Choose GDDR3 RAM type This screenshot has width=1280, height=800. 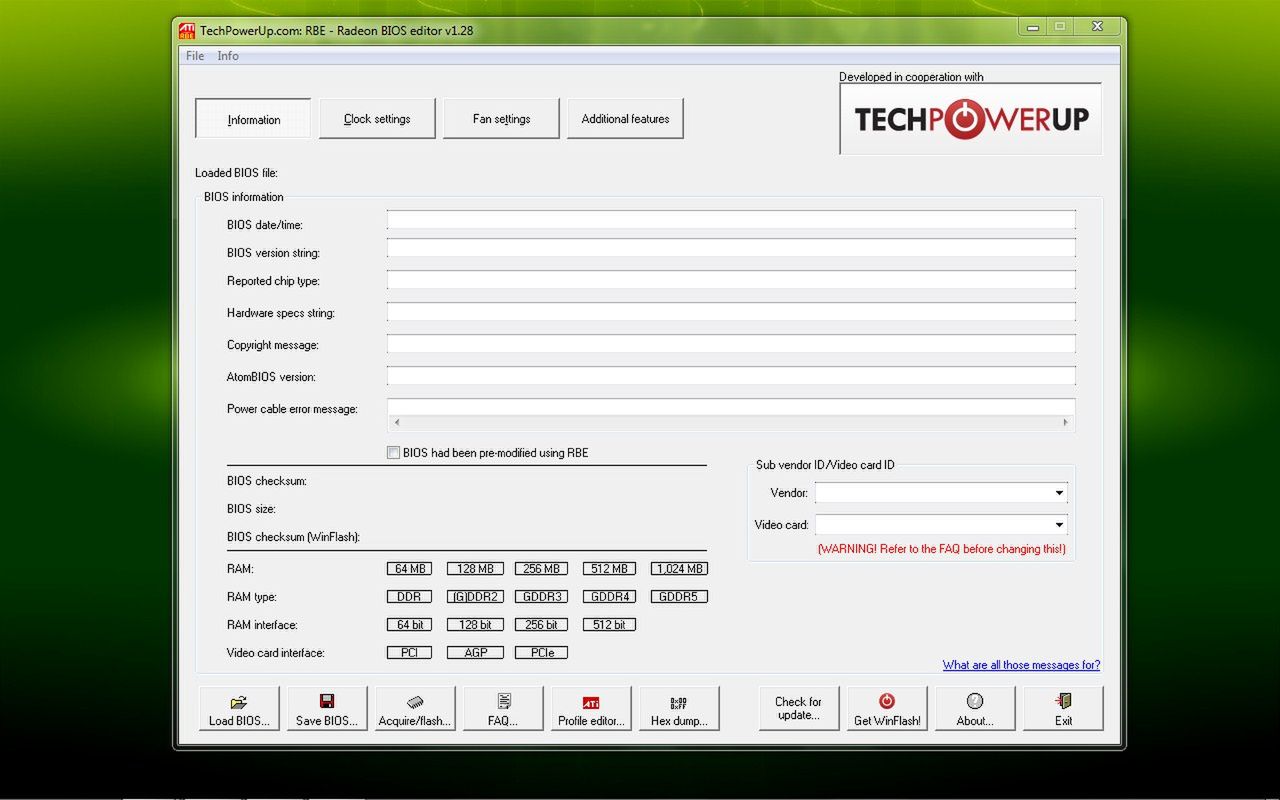point(541,597)
